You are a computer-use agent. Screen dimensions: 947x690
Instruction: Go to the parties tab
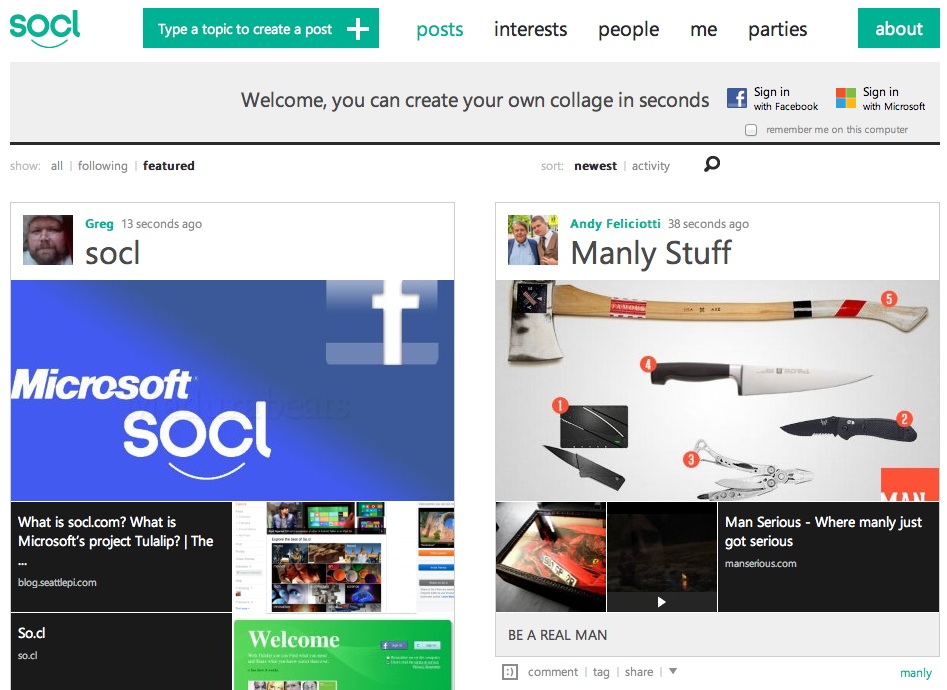click(777, 29)
